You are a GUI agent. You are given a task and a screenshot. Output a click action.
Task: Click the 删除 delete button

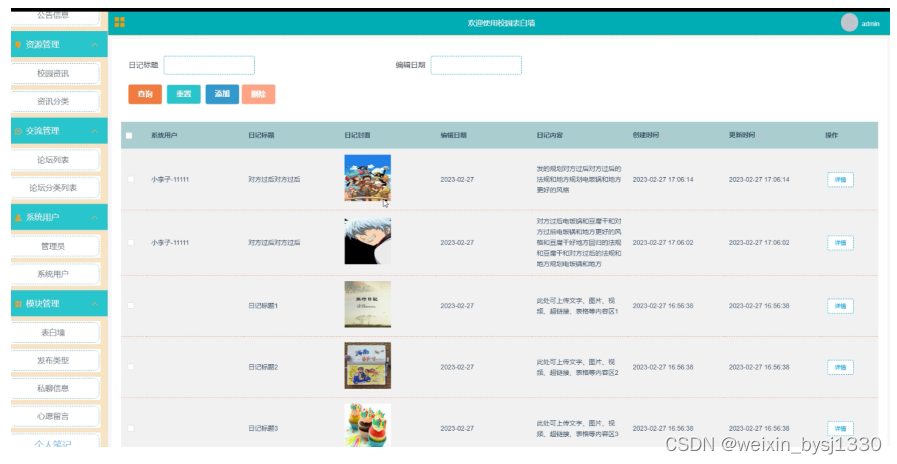259,94
